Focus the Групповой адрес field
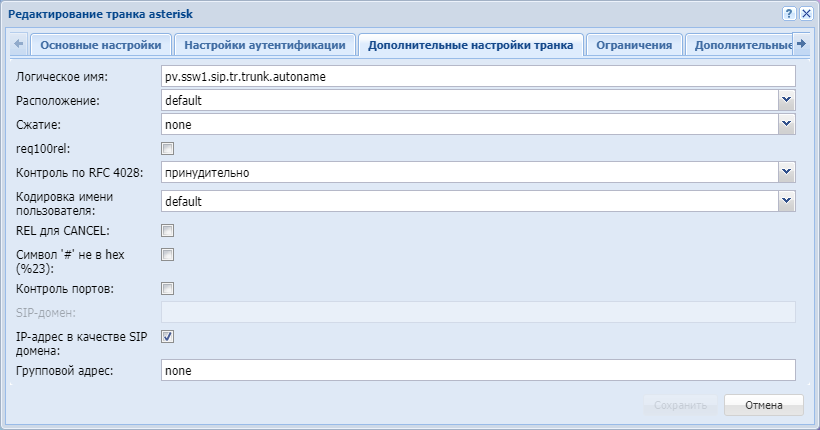820x430 pixels. (477, 371)
